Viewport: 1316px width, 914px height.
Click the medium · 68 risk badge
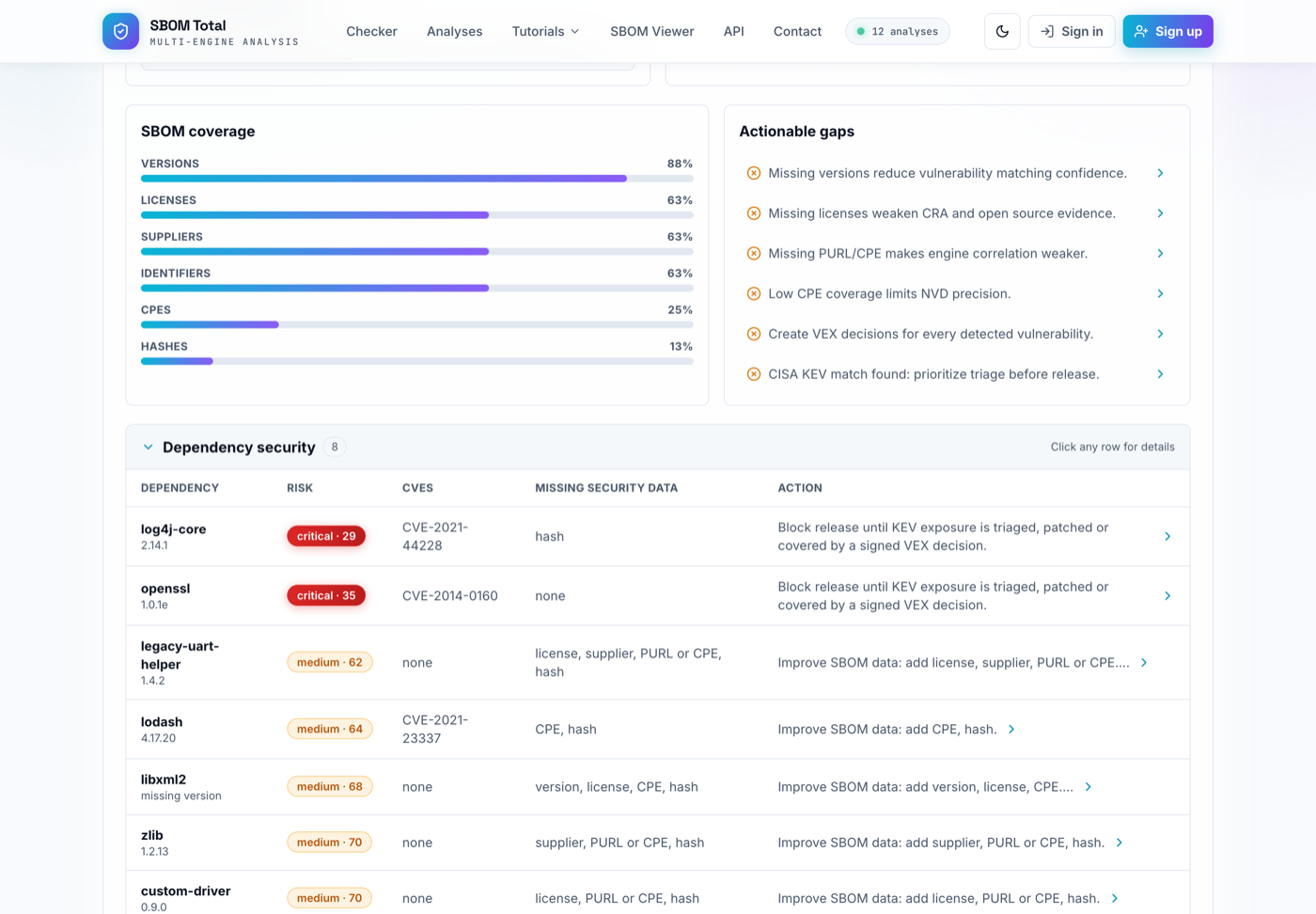(330, 786)
